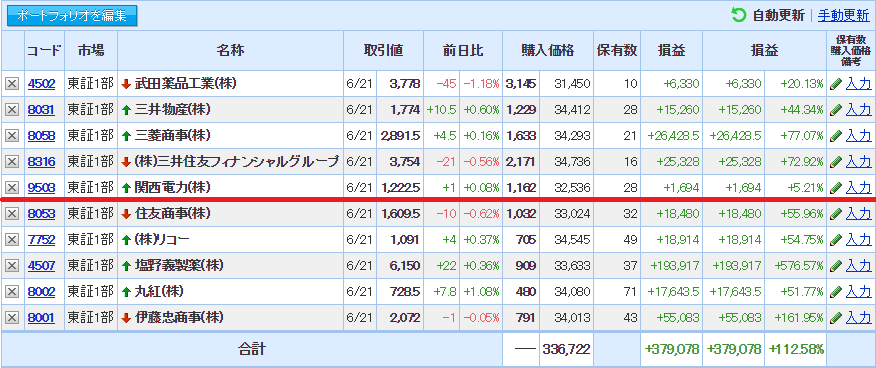Select 自動更新 update mode
Image resolution: width=876 pixels, height=368 pixels.
pos(779,15)
